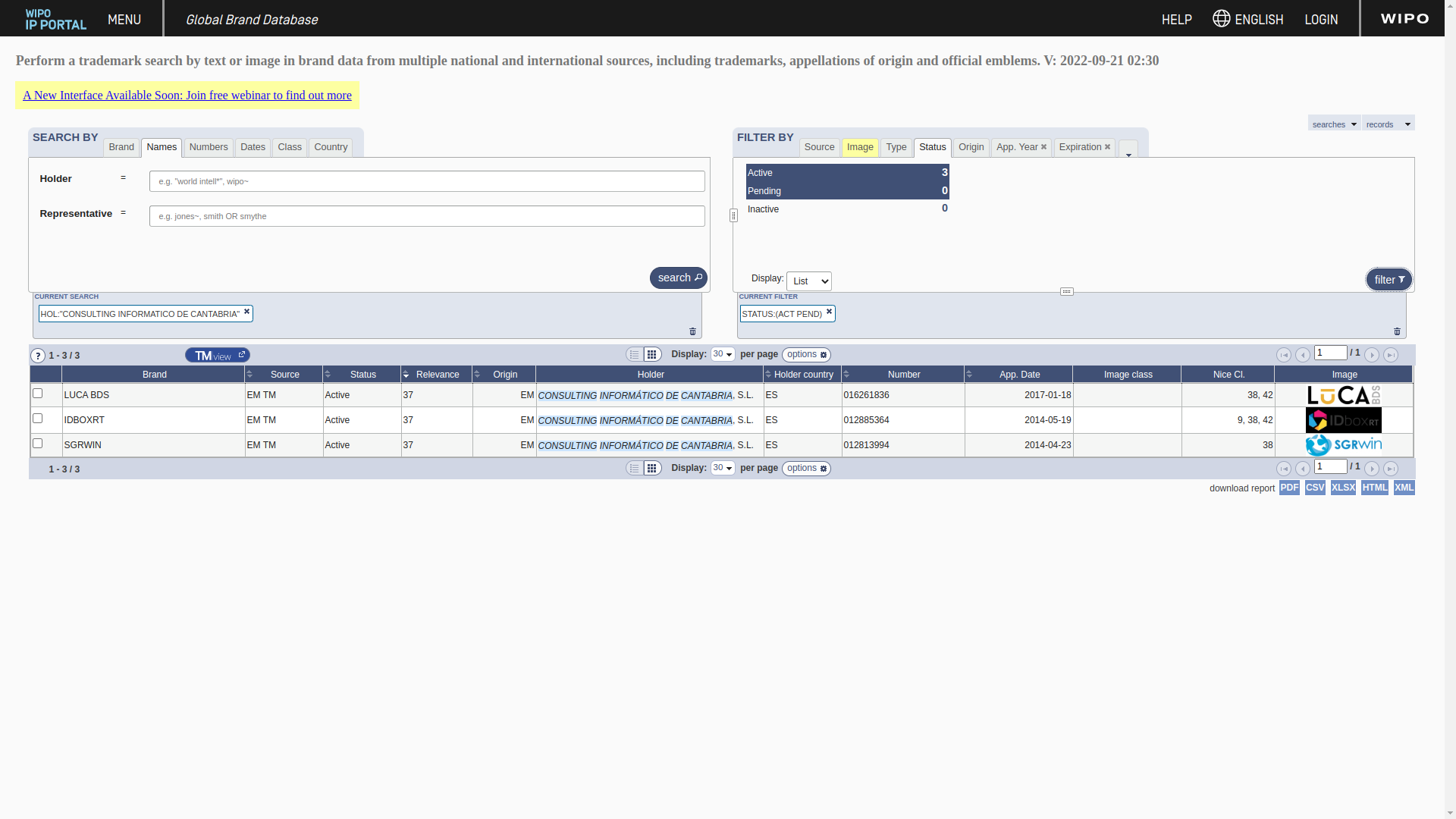Remove the STATUS:(ACT PEND) filter chip
The width and height of the screenshot is (1456, 819).
click(x=829, y=312)
